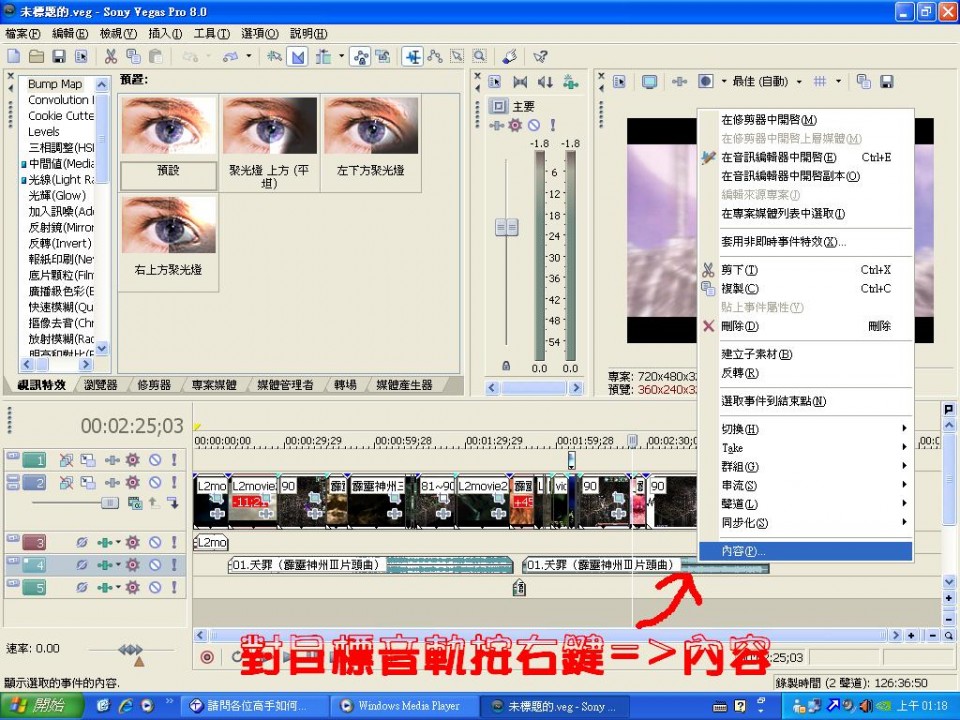Click the Record button in transport bar
Viewport: 960px width, 720px height.
coord(208,657)
